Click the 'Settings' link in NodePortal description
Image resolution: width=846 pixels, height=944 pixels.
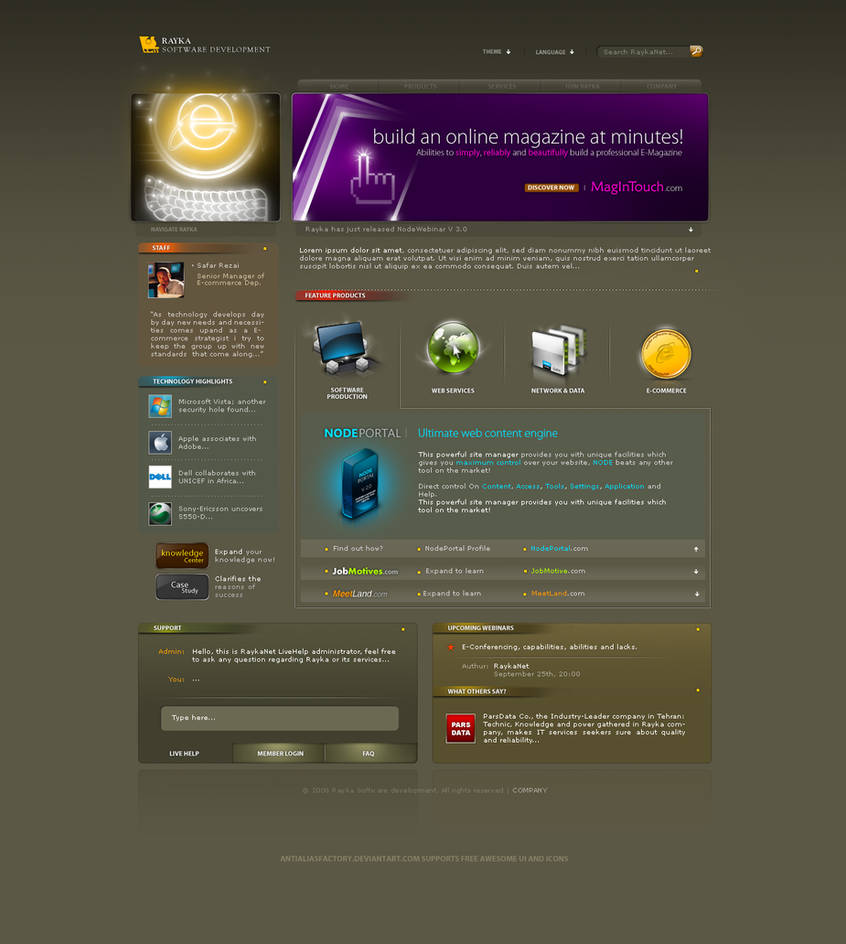tap(584, 486)
